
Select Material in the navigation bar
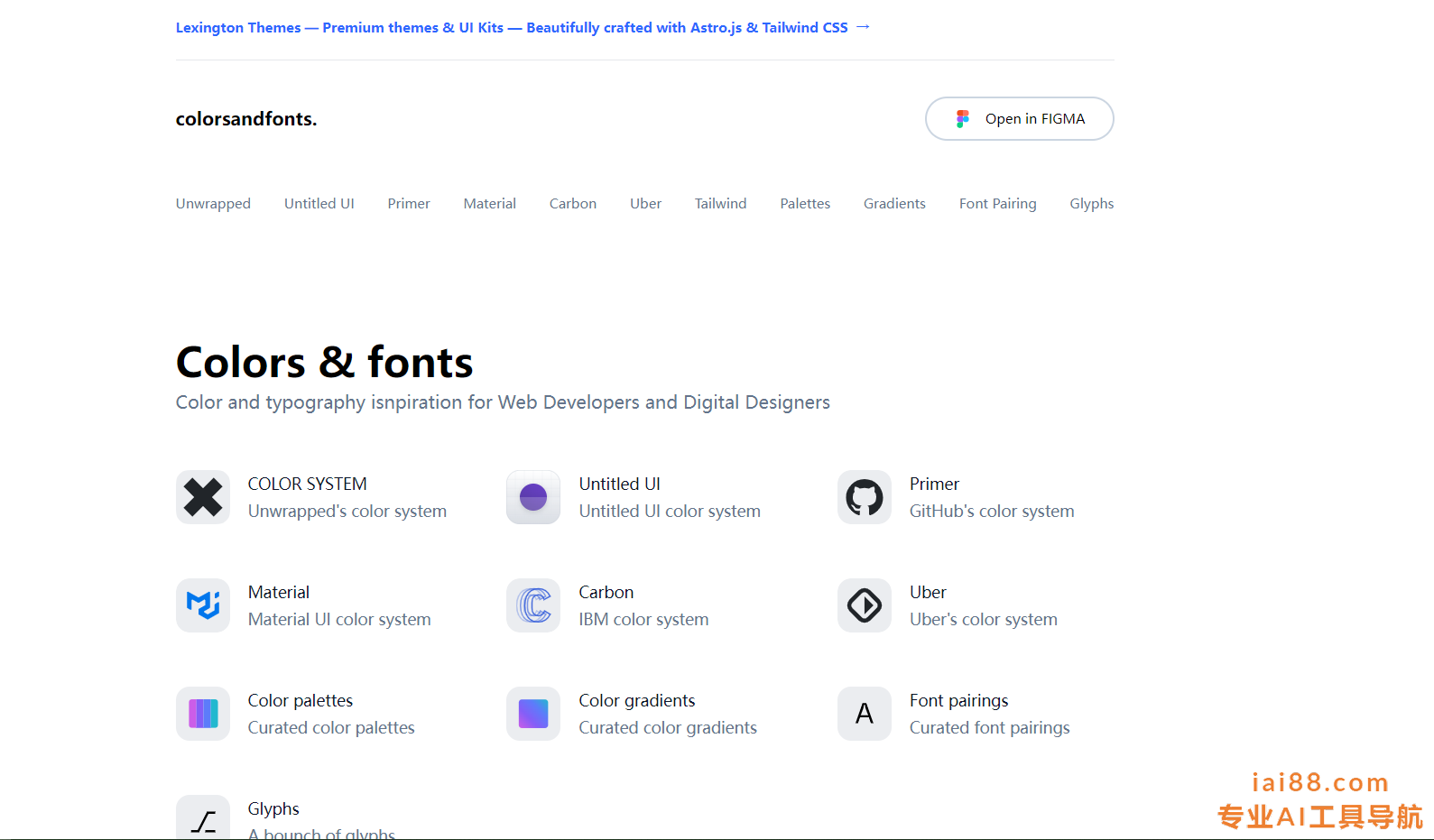click(490, 204)
